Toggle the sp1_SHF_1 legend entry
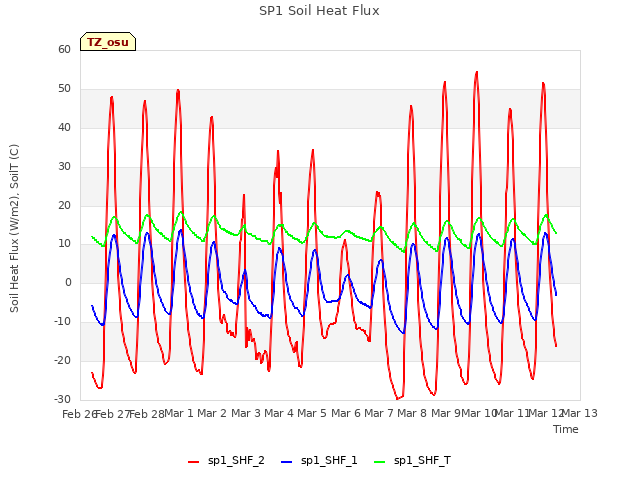This screenshot has height=480, width=640. click(x=319, y=461)
